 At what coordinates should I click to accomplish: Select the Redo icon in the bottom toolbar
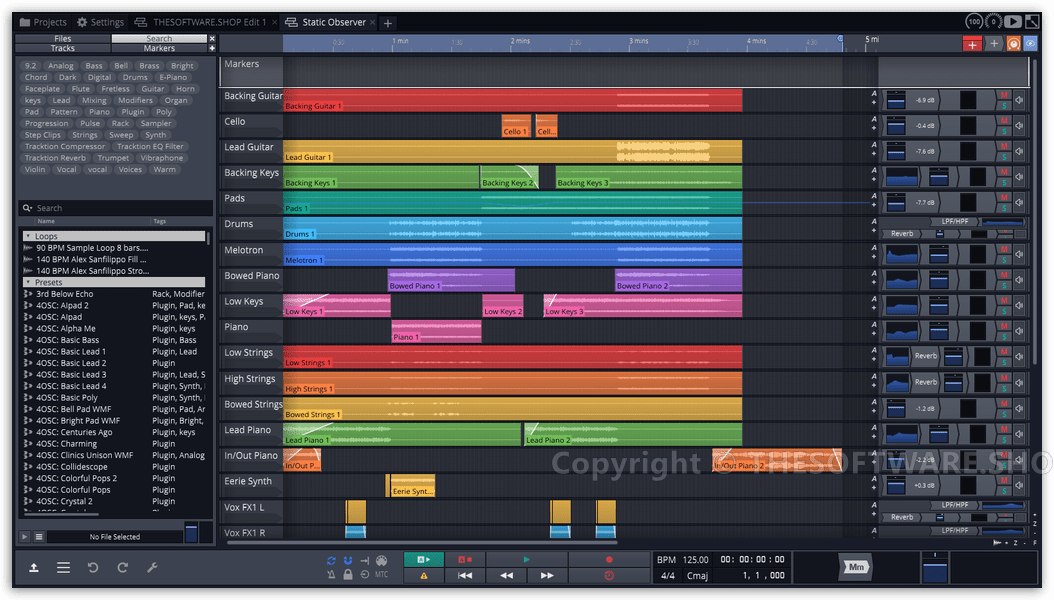click(122, 566)
